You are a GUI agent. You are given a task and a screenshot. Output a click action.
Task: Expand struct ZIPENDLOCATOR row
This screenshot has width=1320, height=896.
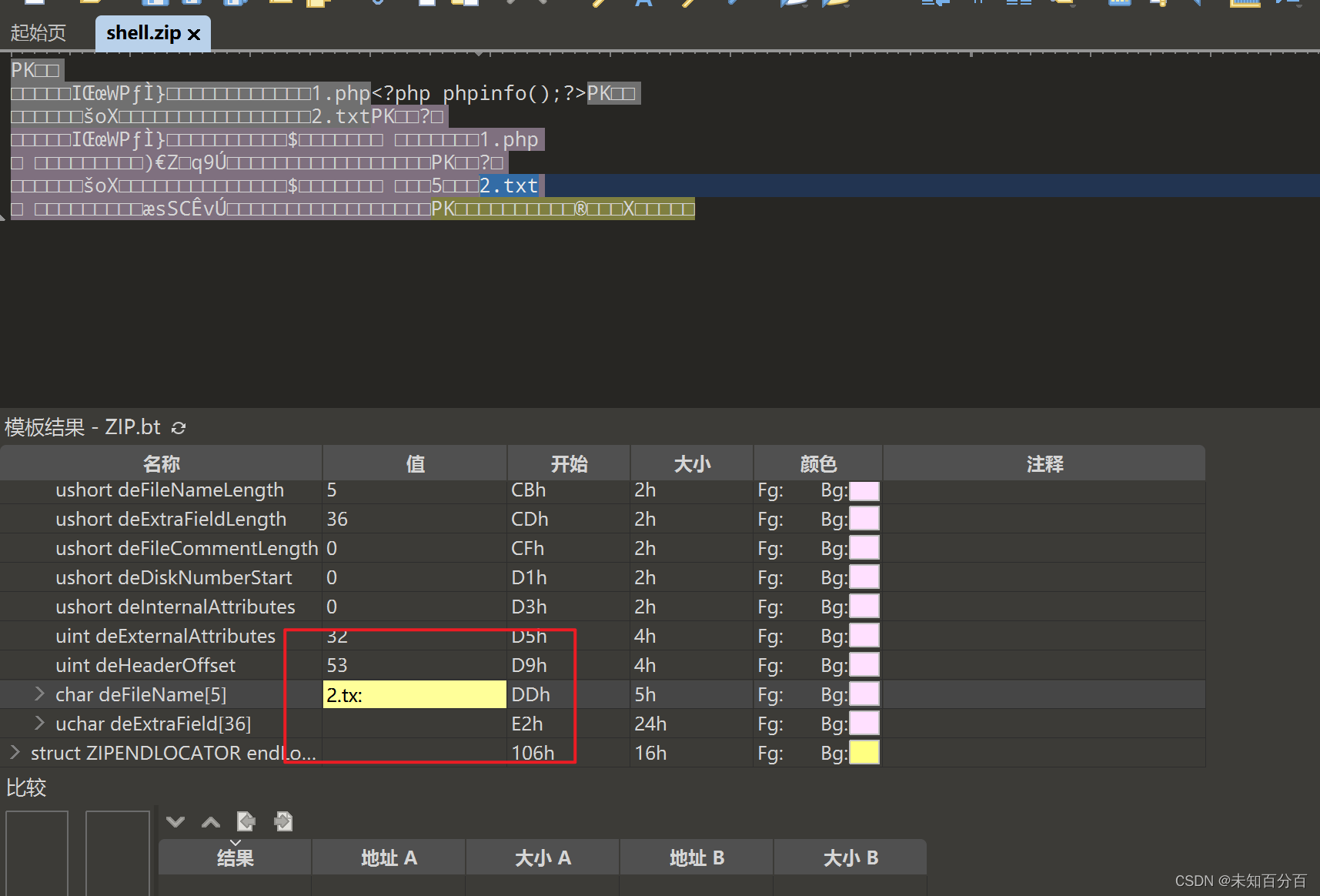point(15,753)
